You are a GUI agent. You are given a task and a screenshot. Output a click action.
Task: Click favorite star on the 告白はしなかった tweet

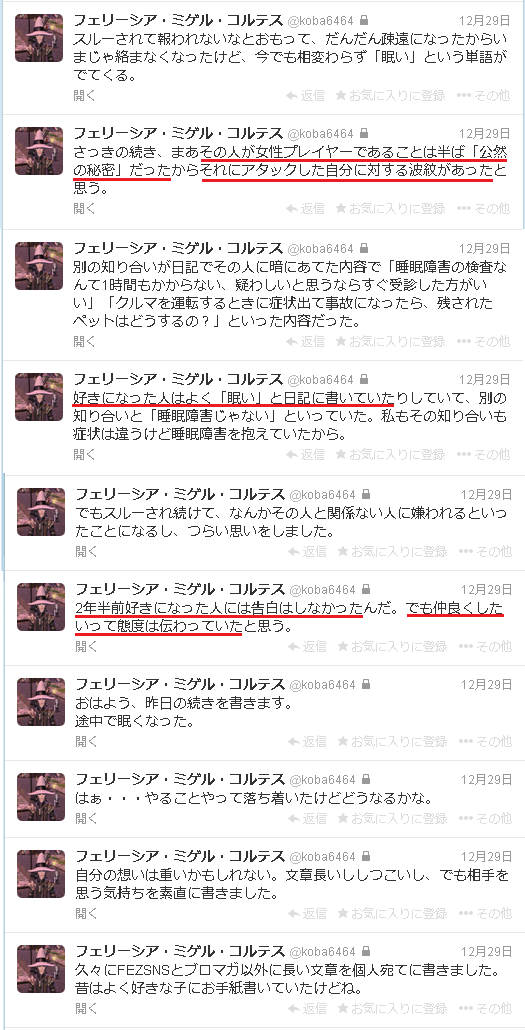pyautogui.click(x=342, y=646)
